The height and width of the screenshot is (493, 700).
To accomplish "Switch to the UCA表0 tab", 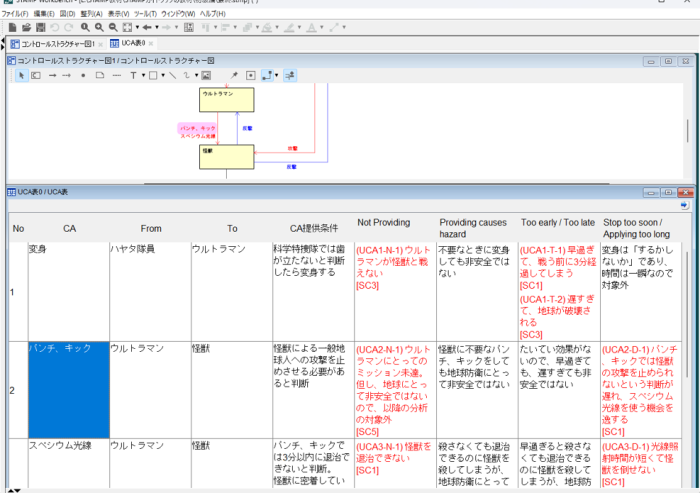I will [x=133, y=43].
